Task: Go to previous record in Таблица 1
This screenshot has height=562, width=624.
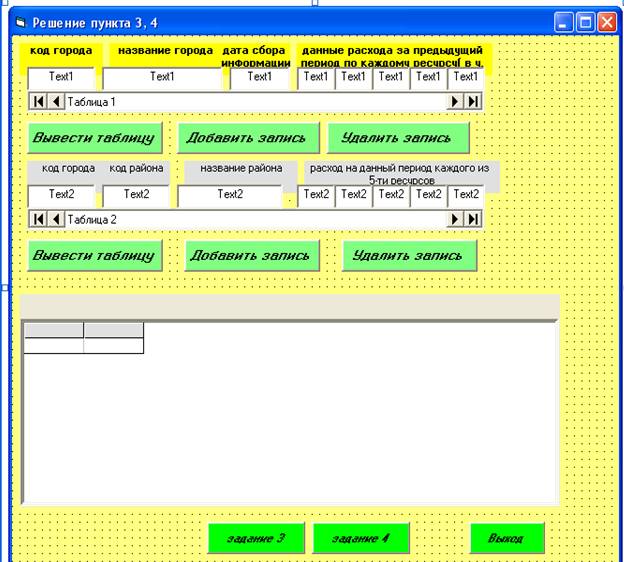Action: 55,102
